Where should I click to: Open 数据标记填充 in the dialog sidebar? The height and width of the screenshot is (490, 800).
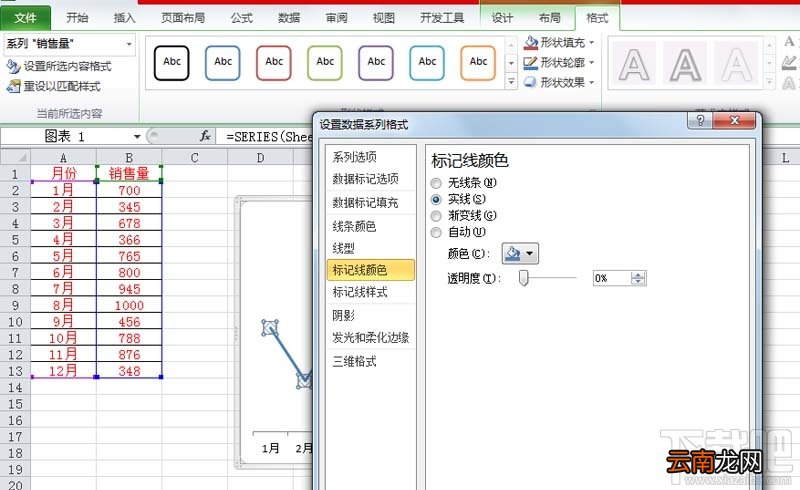(x=371, y=203)
